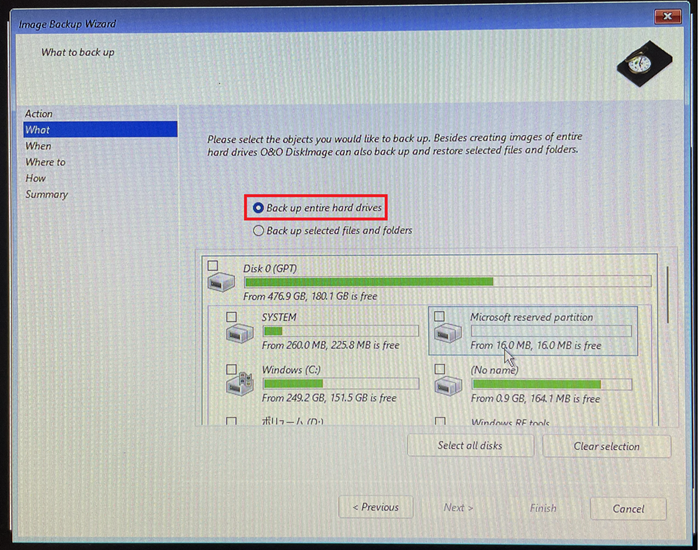The height and width of the screenshot is (550, 700).
Task: Check the Disk 0 (GPT) checkbox
Action: point(212,266)
